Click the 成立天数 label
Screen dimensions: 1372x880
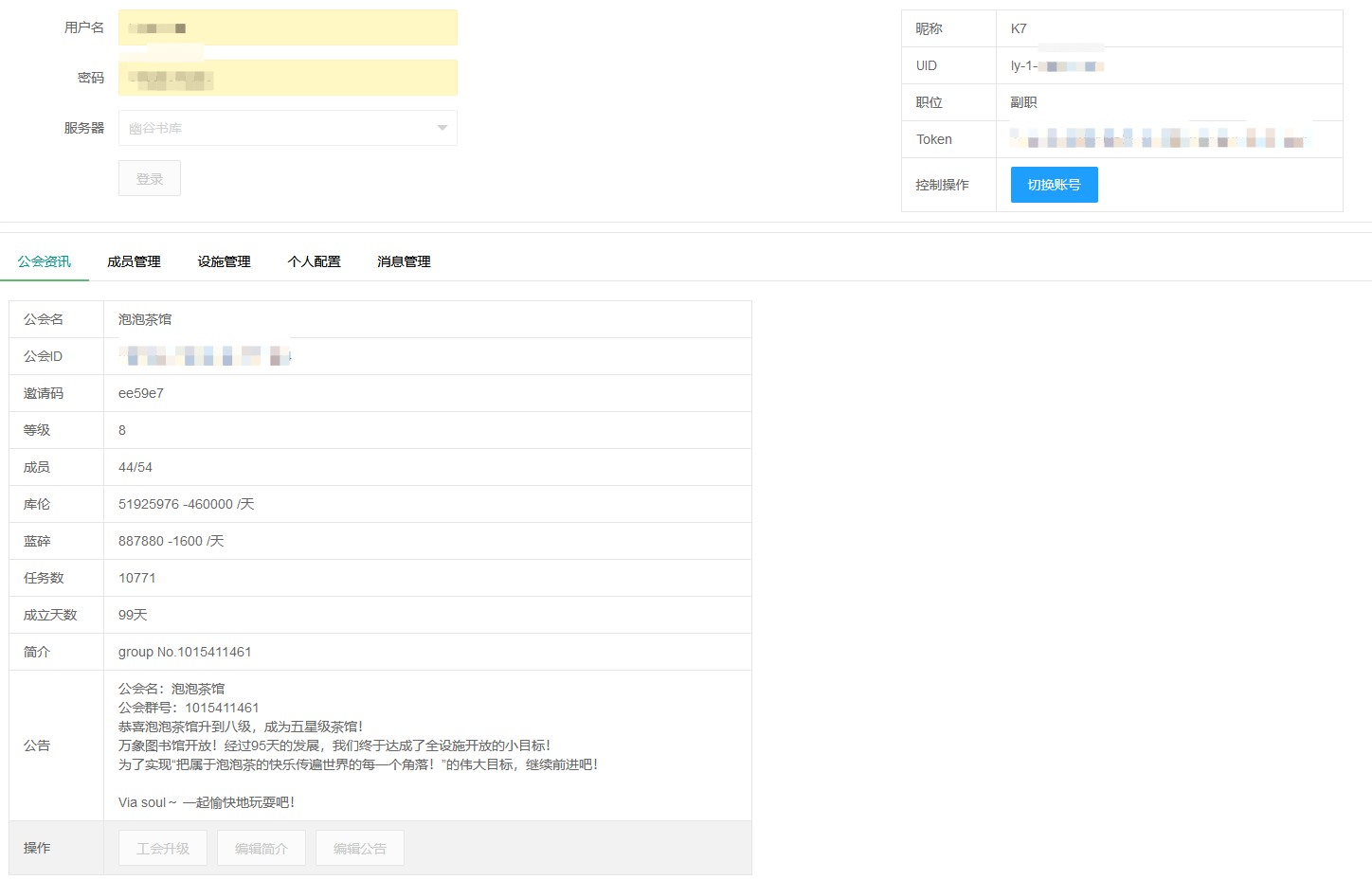(x=50, y=615)
